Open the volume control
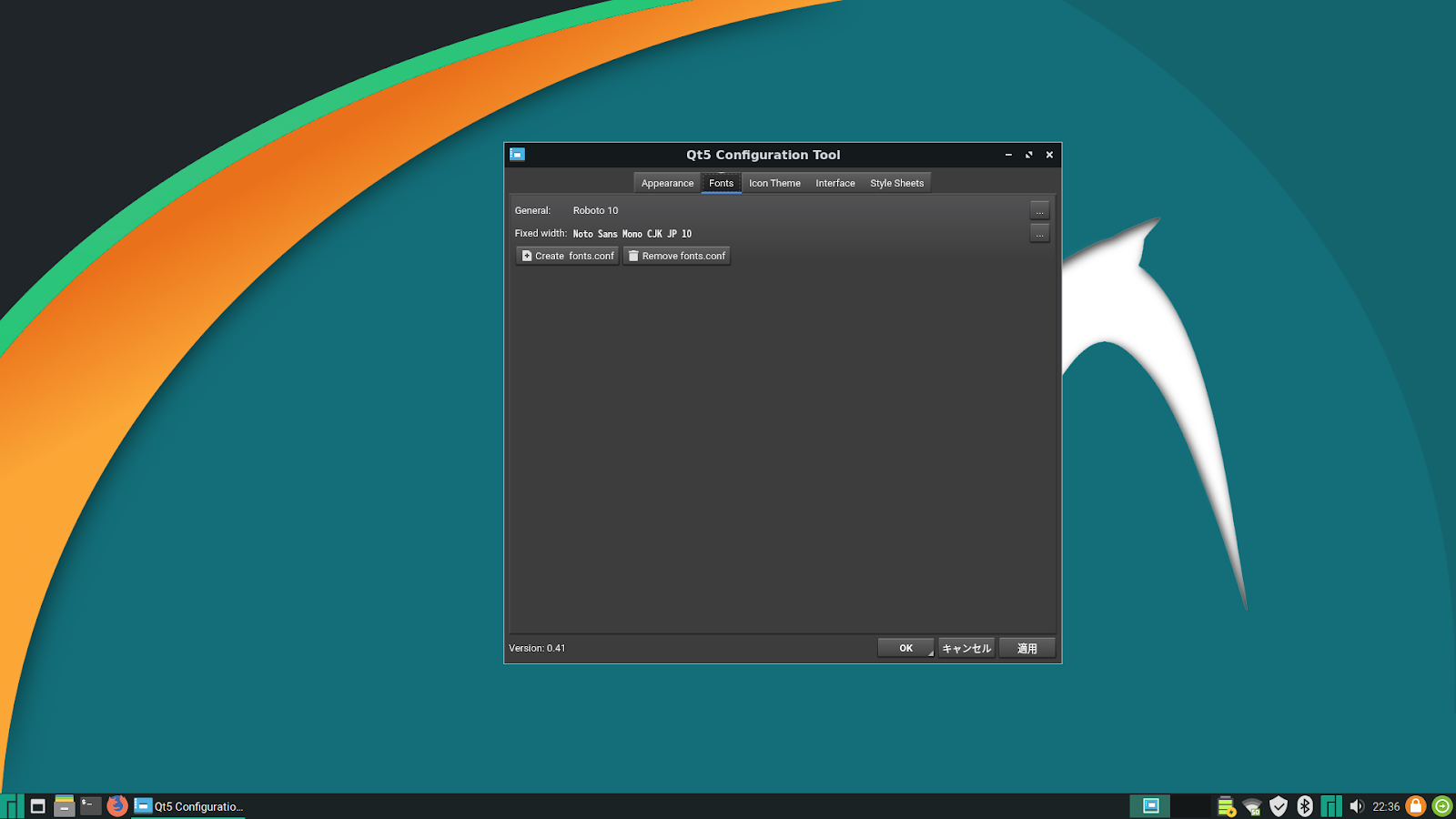The height and width of the screenshot is (819, 1456). (1357, 806)
